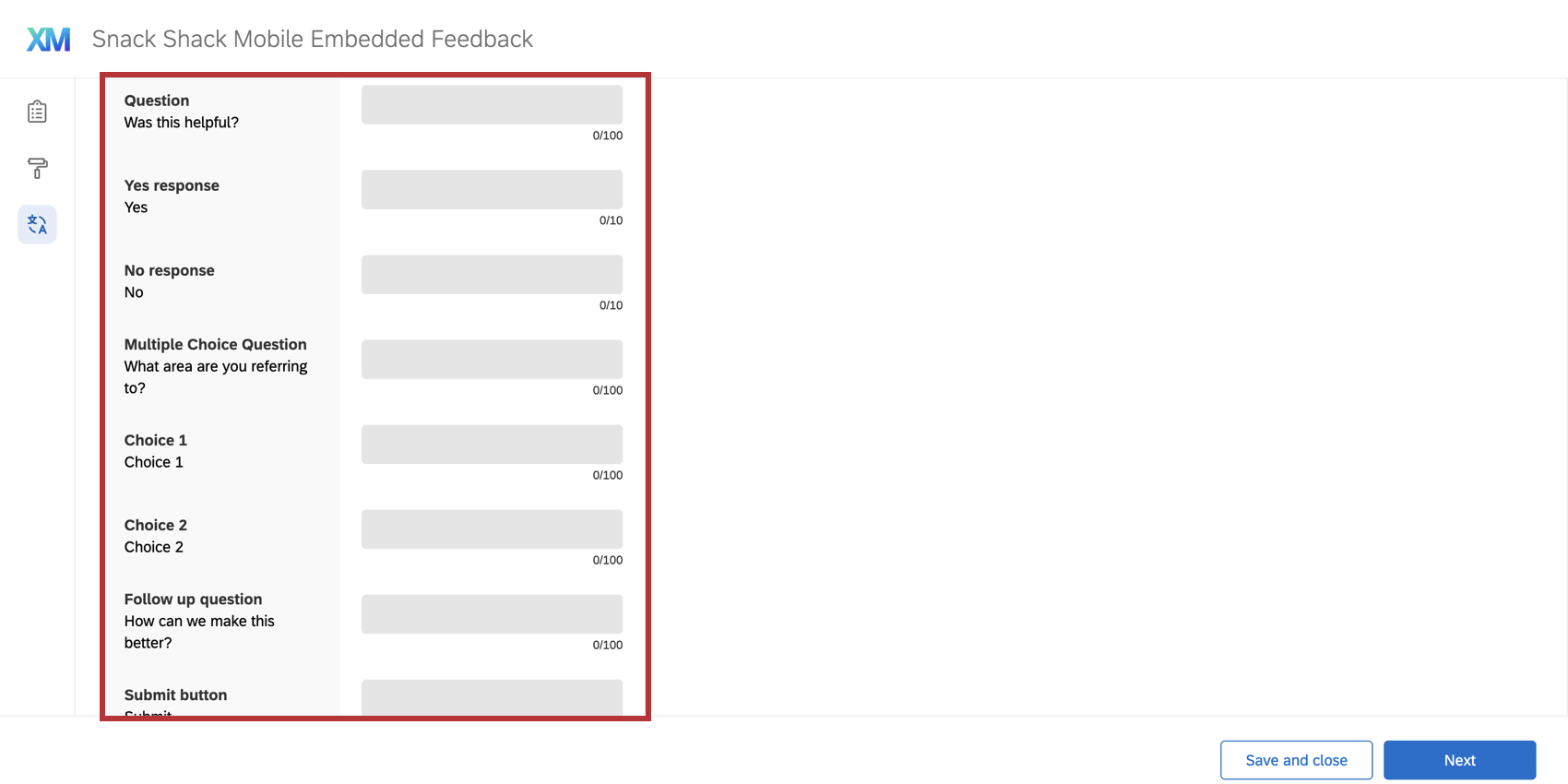Click the style roller icon below the clipboard
Image resolution: width=1568 pixels, height=784 pixels.
37,169
